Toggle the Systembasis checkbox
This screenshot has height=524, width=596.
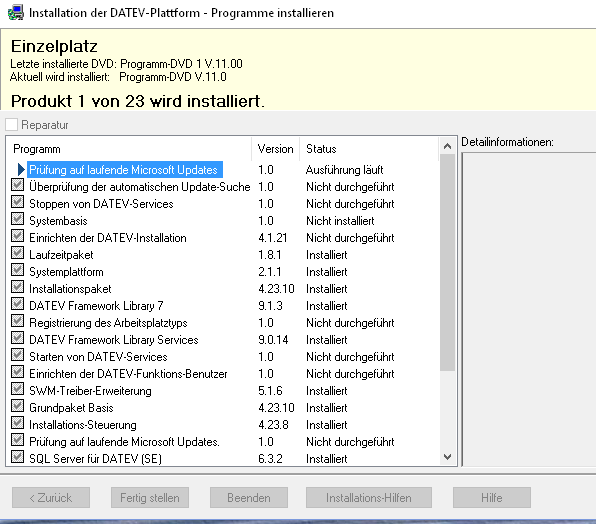pyautogui.click(x=17, y=219)
